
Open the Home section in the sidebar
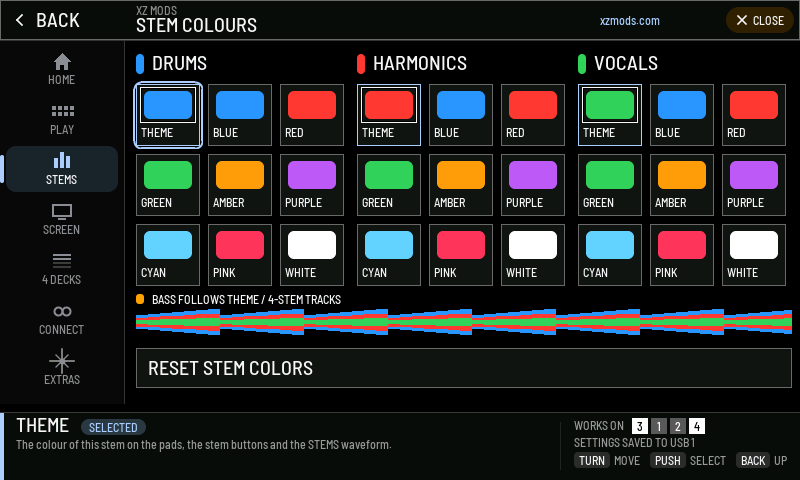click(x=62, y=69)
